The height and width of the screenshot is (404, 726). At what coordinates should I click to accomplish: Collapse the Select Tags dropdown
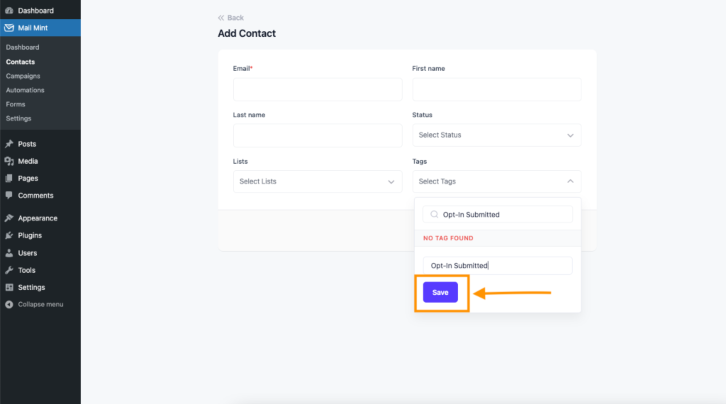point(496,181)
